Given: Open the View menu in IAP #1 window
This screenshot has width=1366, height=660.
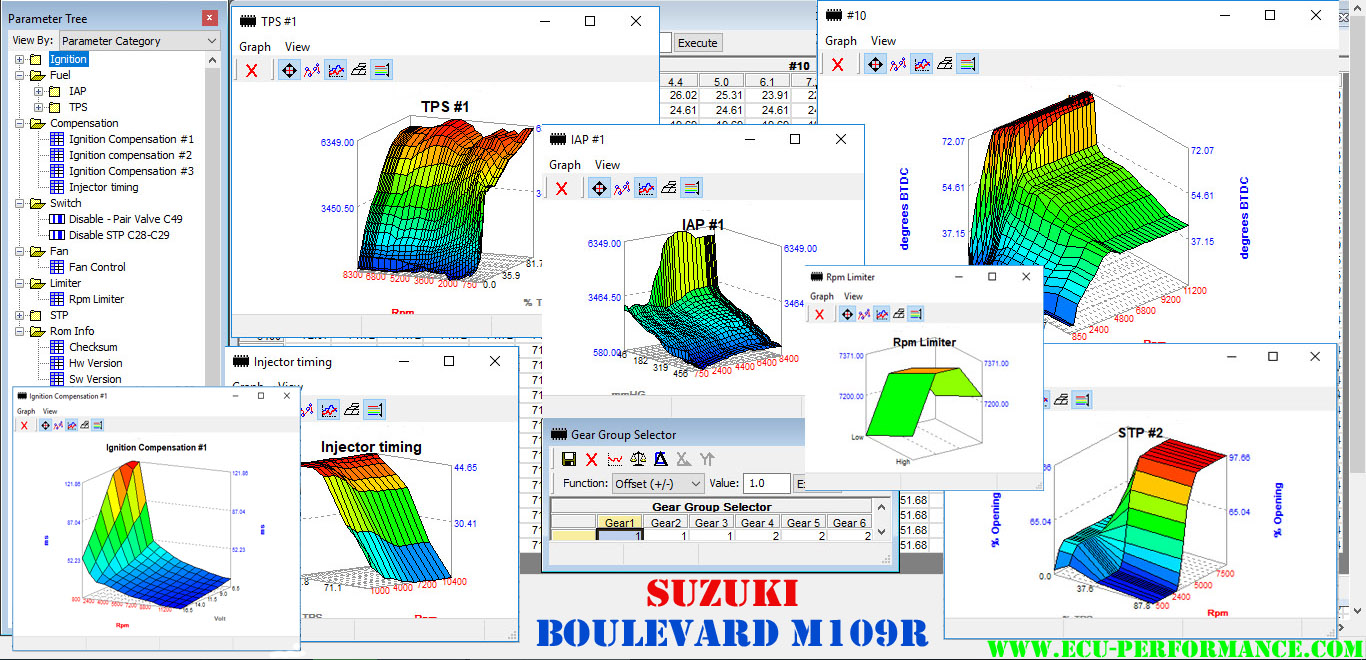Looking at the screenshot, I should [607, 165].
